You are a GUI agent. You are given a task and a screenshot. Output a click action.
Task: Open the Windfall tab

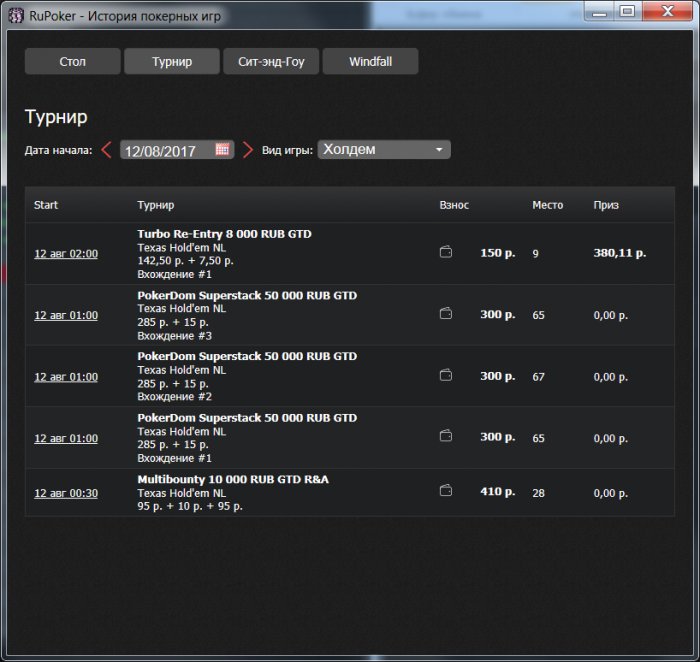(371, 61)
